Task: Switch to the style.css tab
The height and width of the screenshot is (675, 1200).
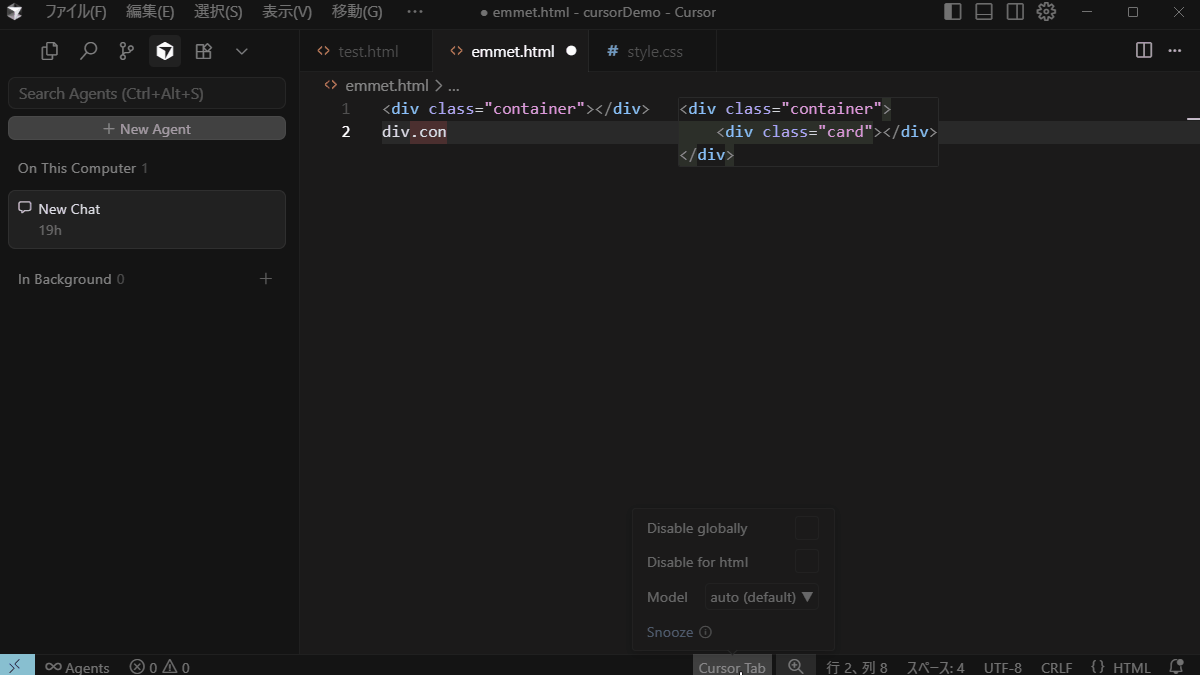Action: click(654, 51)
